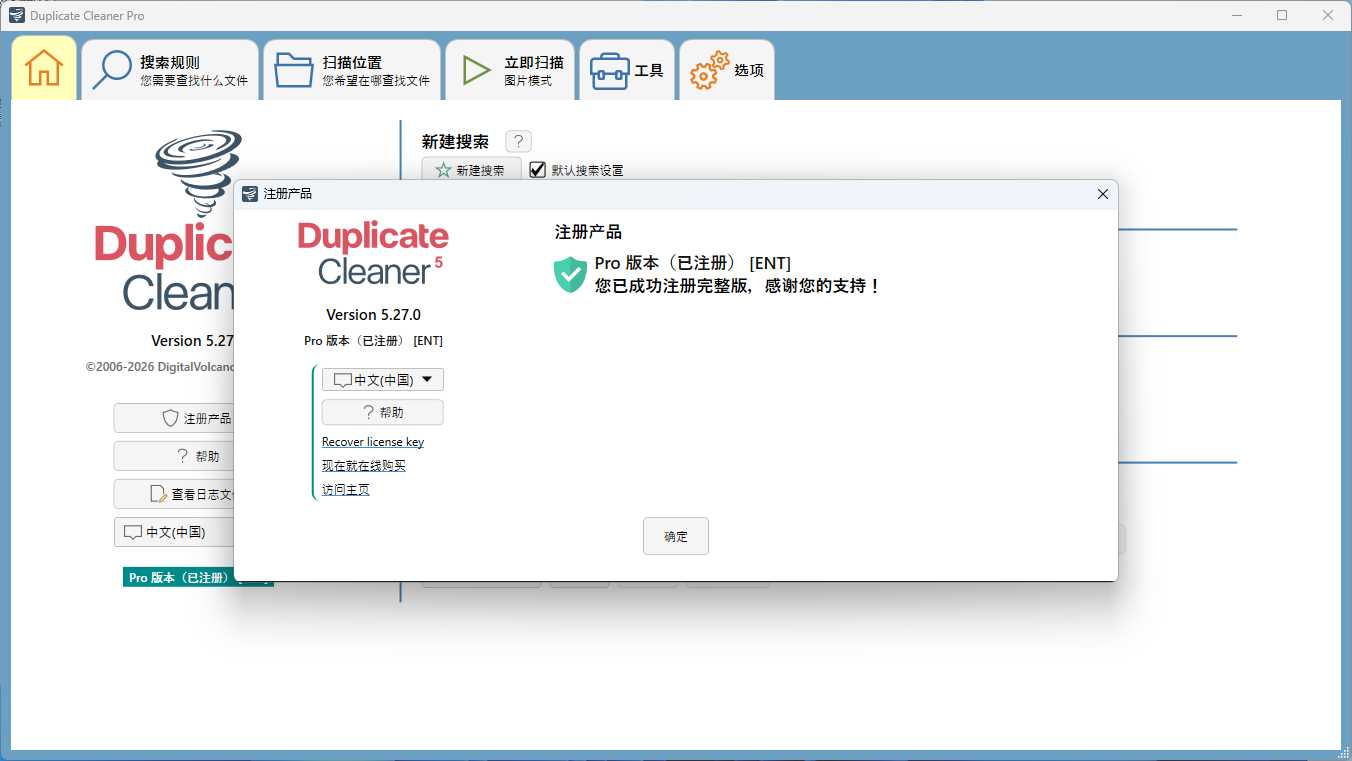Close the Duplicate Cleaner Pro main window

(1328, 15)
